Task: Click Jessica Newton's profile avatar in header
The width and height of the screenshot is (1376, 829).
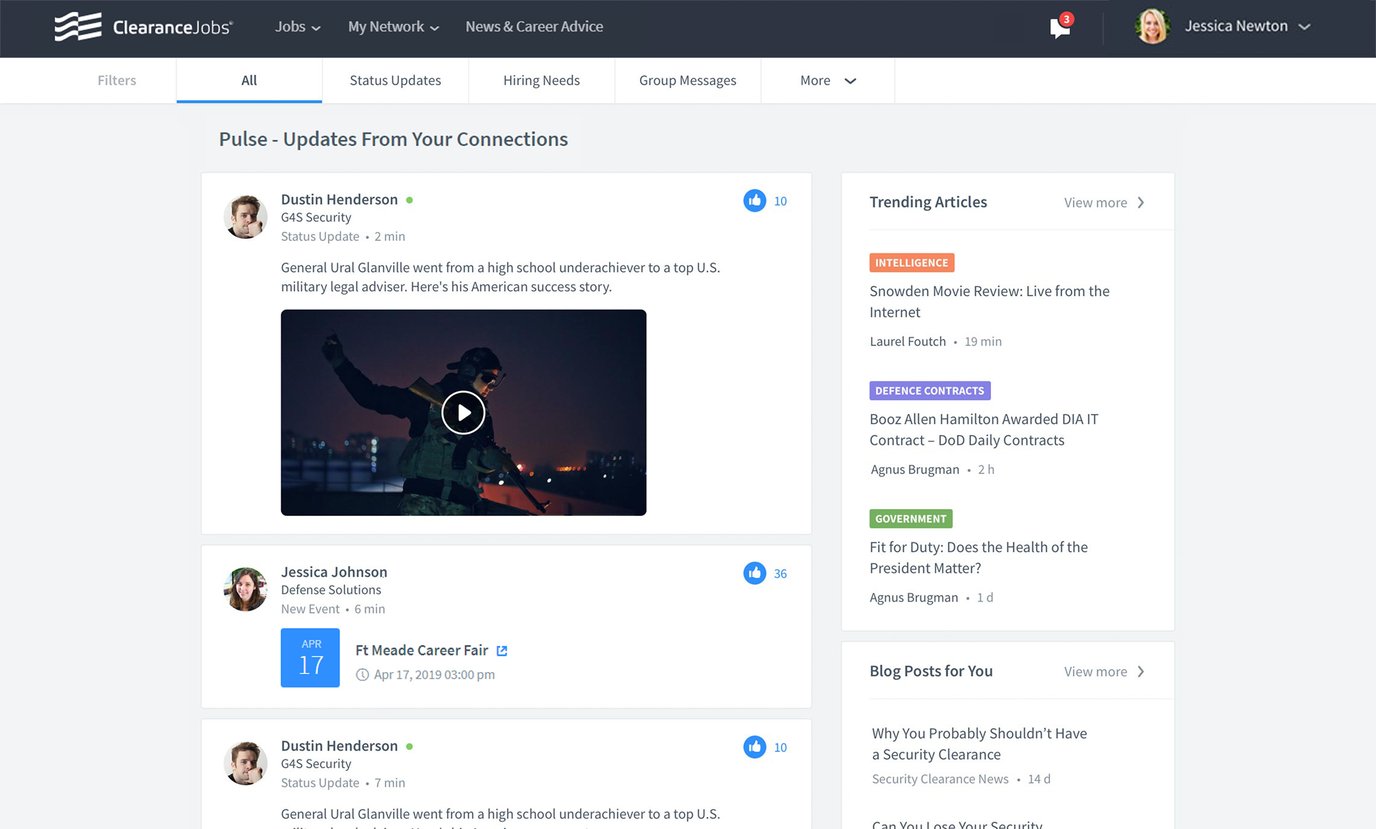Action: 1152,27
